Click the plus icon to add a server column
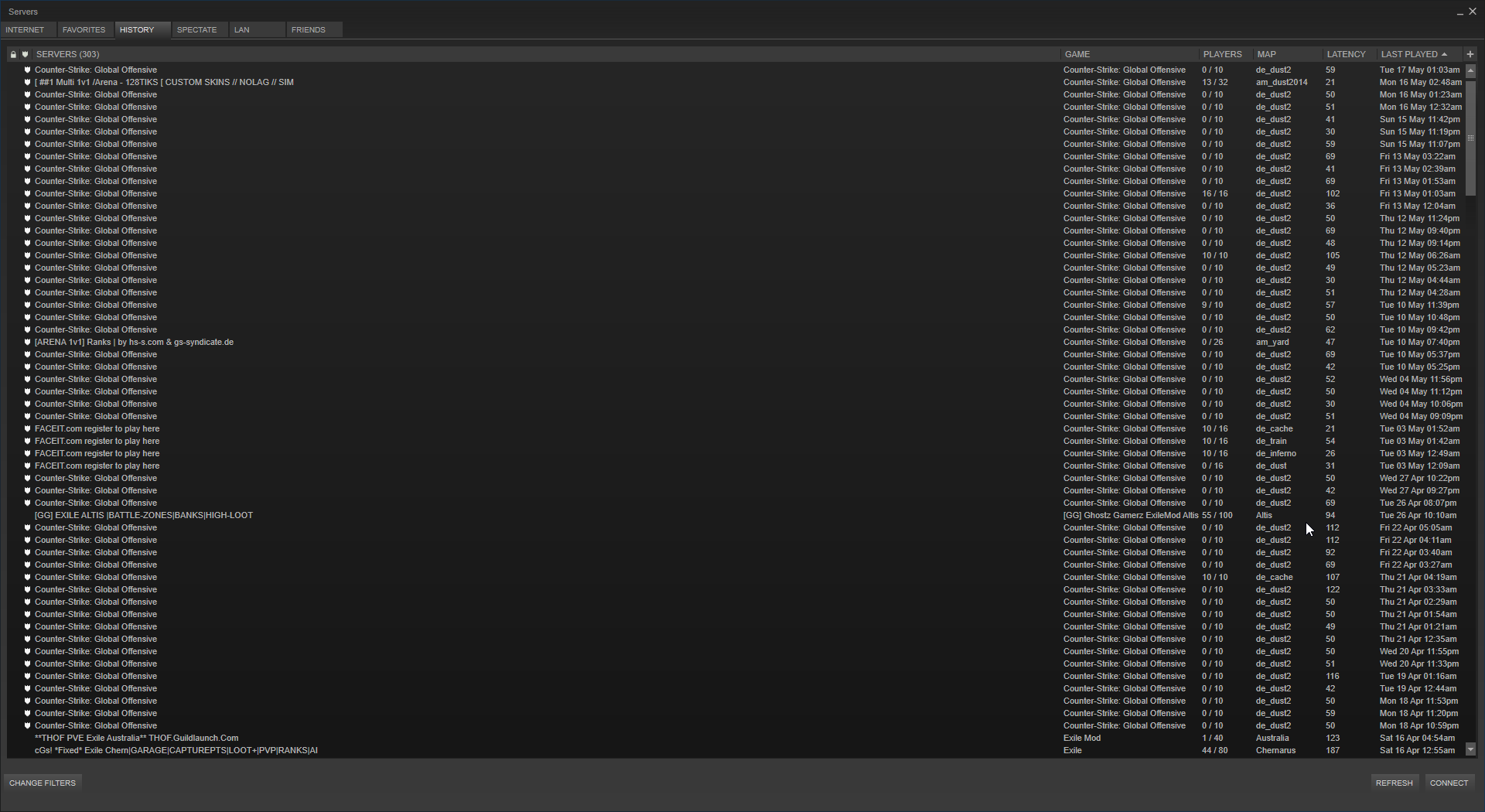Screen dimensions: 1485x812 (1470, 54)
